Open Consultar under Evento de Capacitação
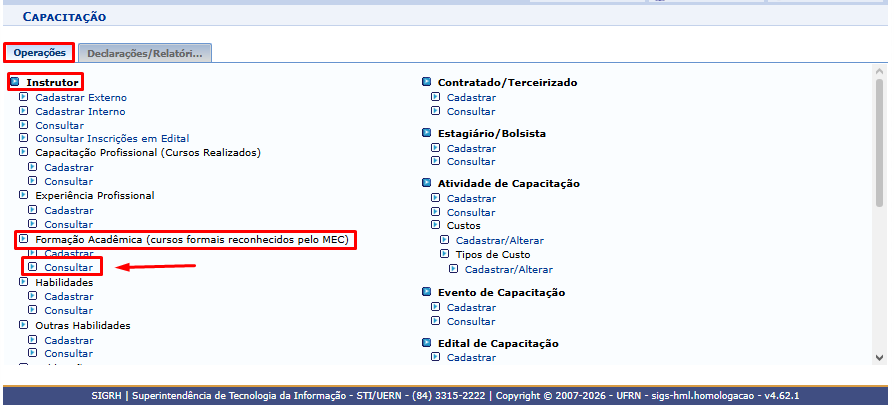Screen dimensions: 894x409 [x=471, y=321]
